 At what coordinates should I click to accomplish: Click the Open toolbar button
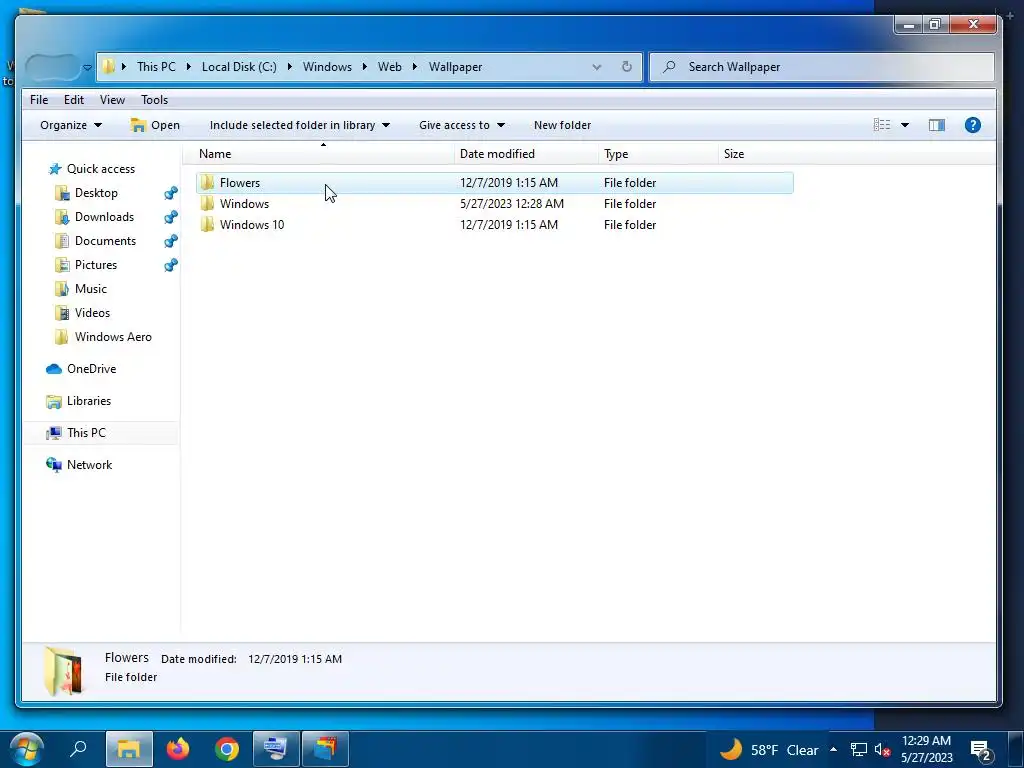155,125
